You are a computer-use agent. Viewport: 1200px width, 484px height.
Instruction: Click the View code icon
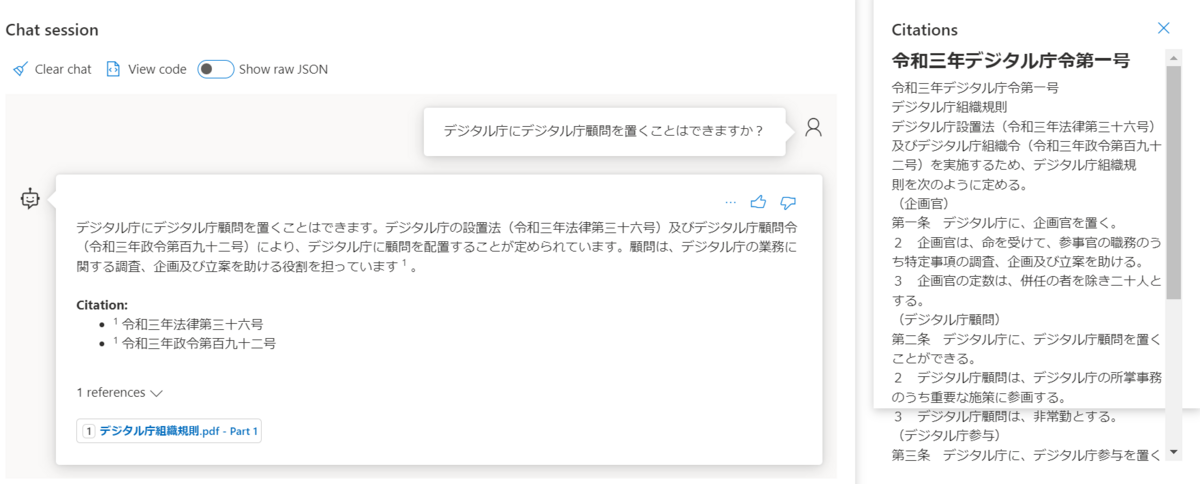(113, 69)
